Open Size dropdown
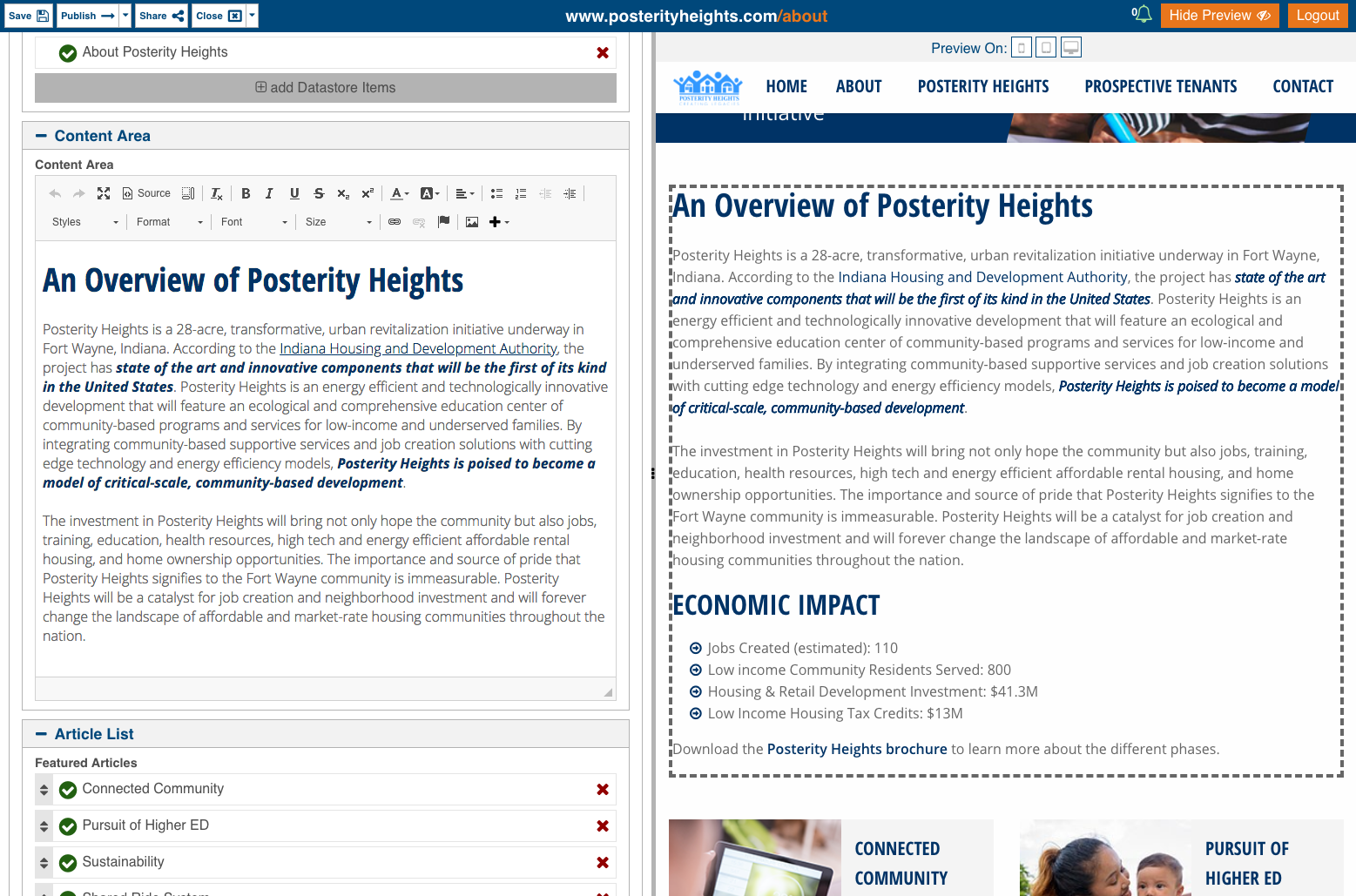 coord(338,222)
